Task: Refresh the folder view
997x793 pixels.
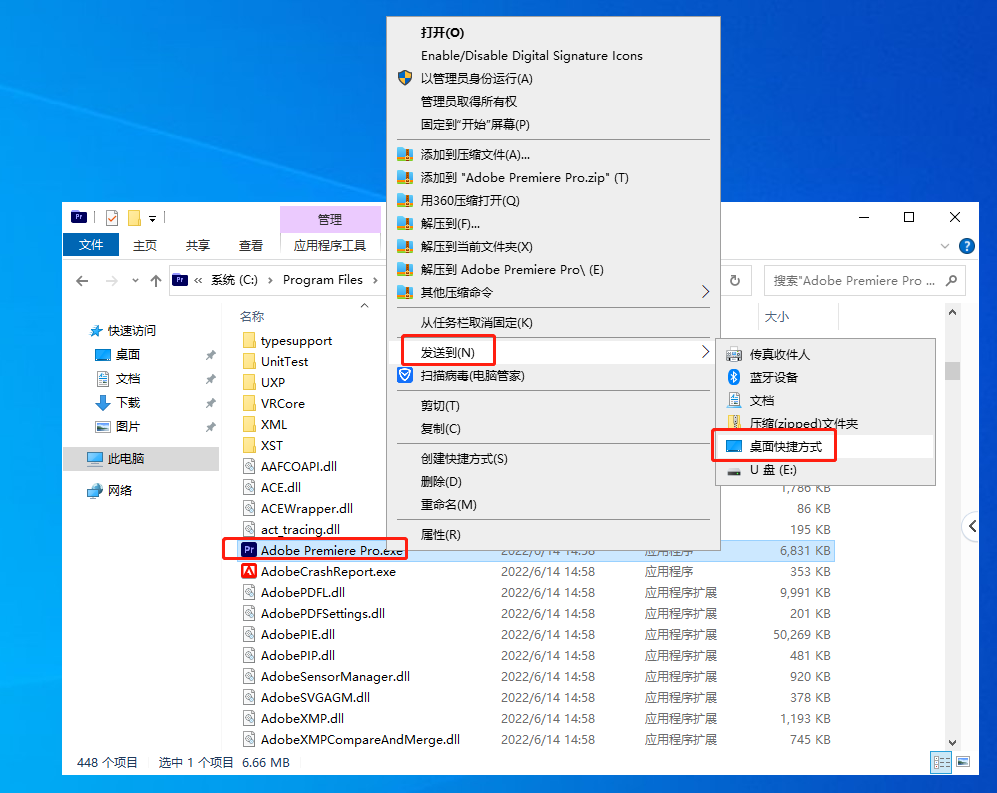Action: [x=735, y=280]
